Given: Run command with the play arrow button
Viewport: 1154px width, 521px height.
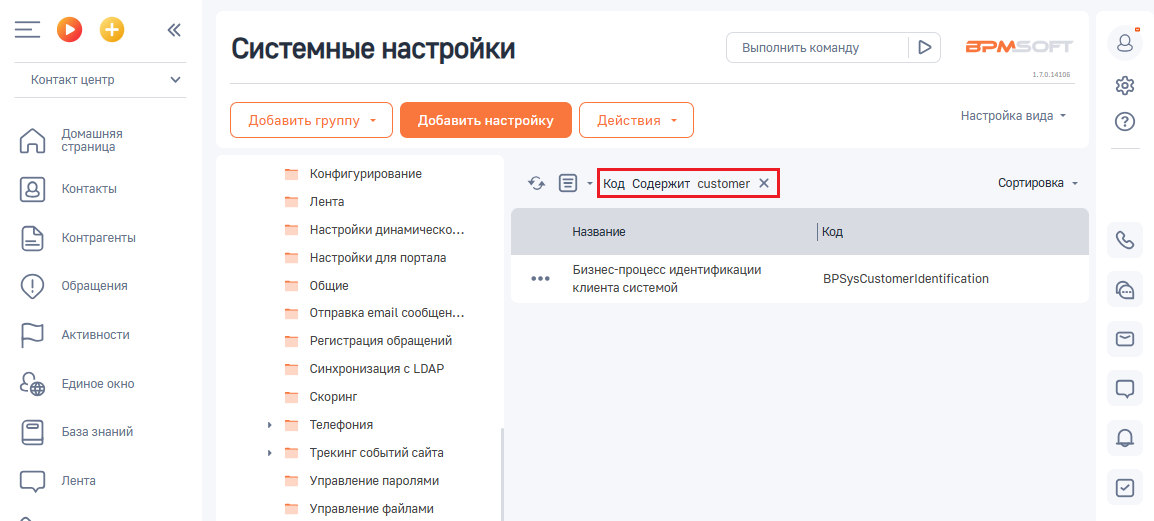Looking at the screenshot, I should [x=924, y=48].
